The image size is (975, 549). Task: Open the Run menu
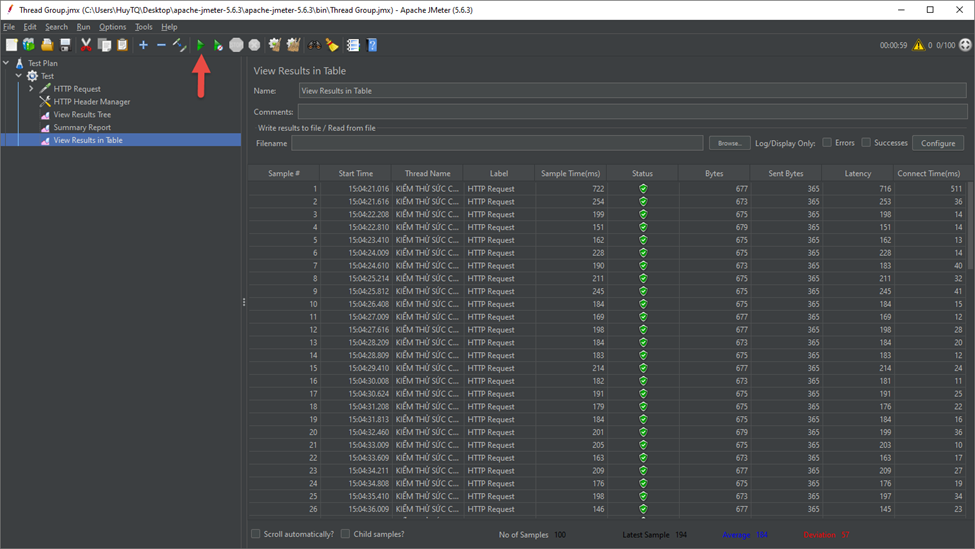coord(83,27)
